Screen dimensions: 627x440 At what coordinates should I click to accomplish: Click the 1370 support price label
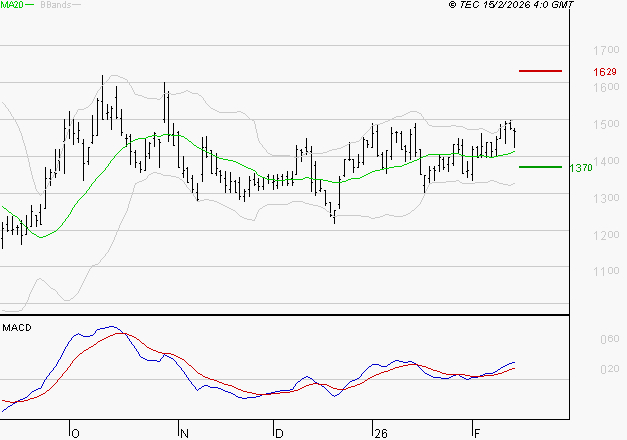[x=581, y=168]
